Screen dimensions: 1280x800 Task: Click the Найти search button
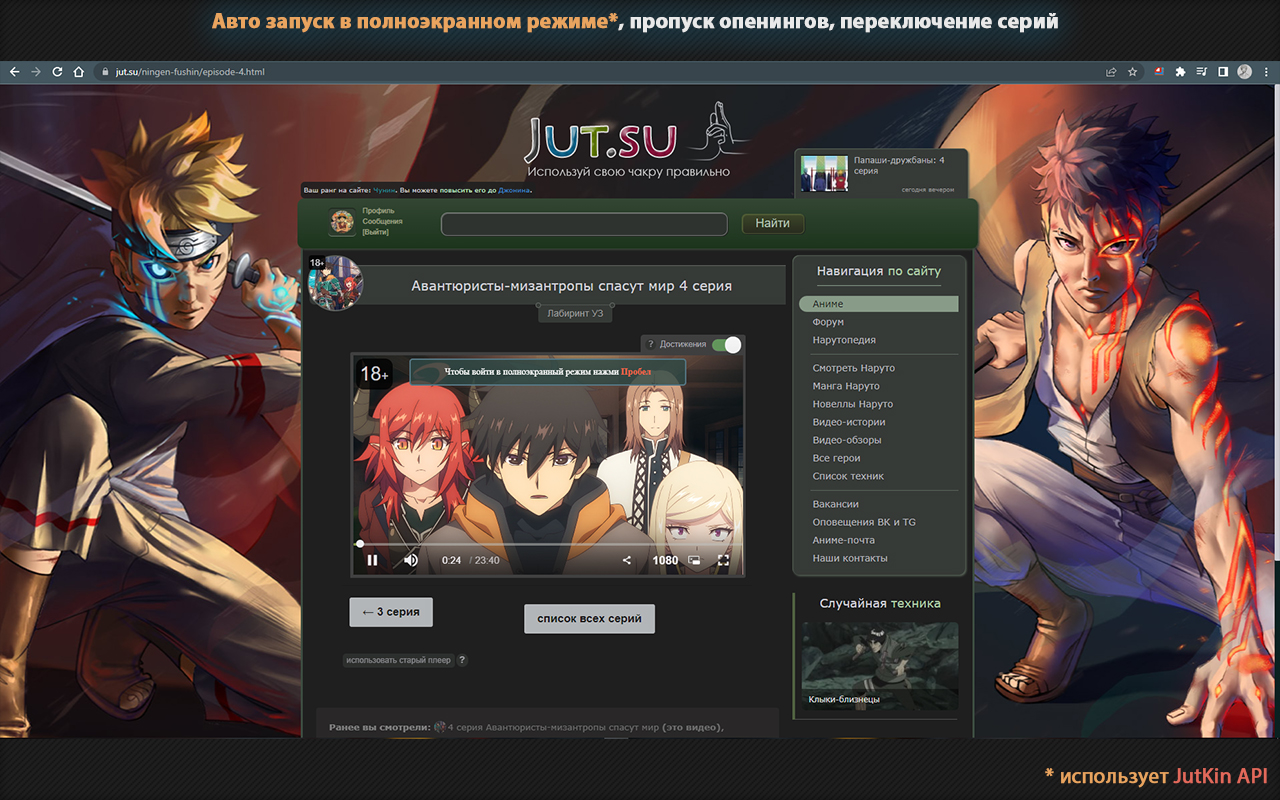point(773,223)
